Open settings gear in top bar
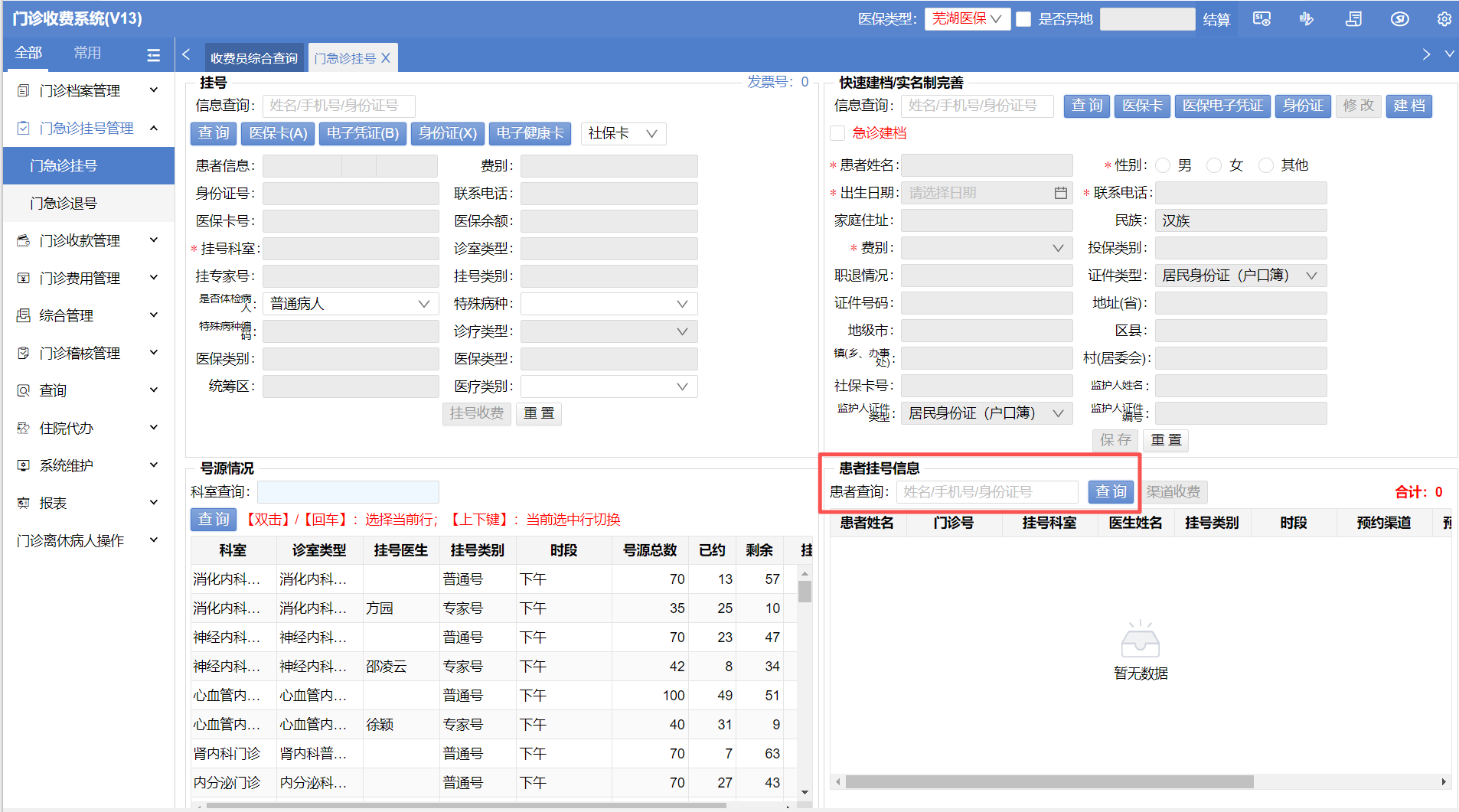1459x812 pixels. (1444, 19)
